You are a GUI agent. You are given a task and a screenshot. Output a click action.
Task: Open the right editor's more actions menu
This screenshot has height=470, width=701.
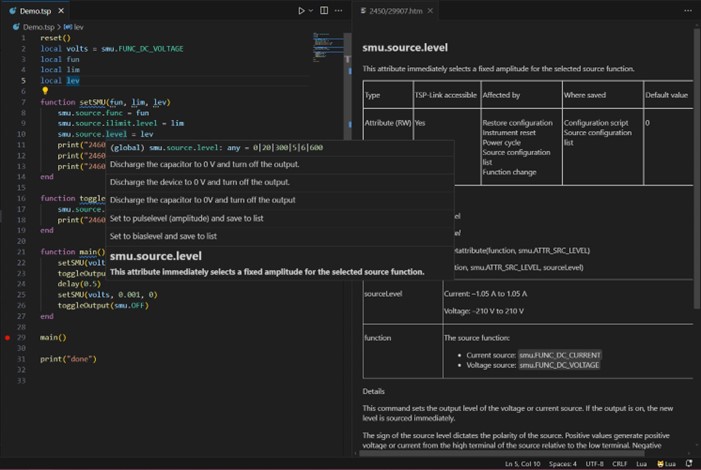coord(687,11)
